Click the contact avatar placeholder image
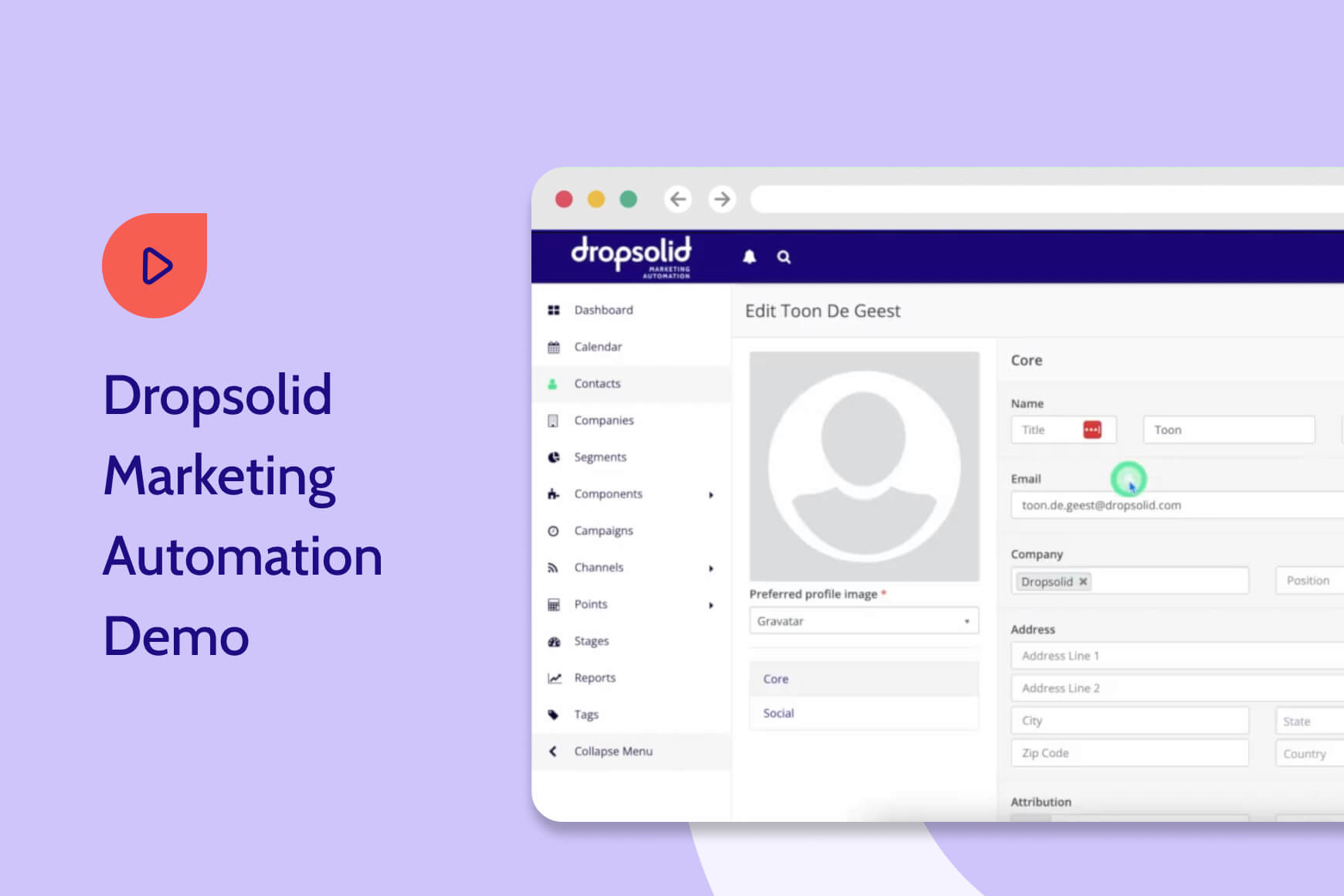The image size is (1344, 896). coord(864,466)
